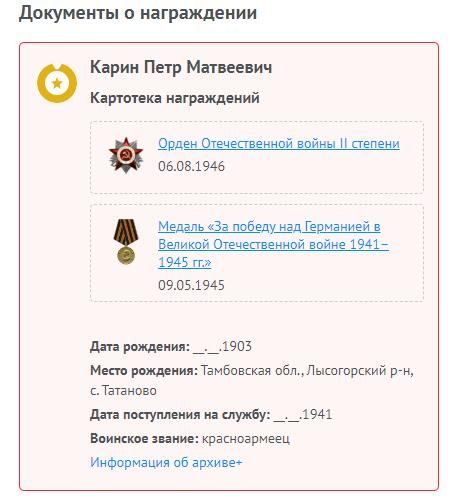Image resolution: width=453 pixels, height=504 pixels.
Task: Click the name Карин Петр Матвеевич
Action: click(181, 67)
